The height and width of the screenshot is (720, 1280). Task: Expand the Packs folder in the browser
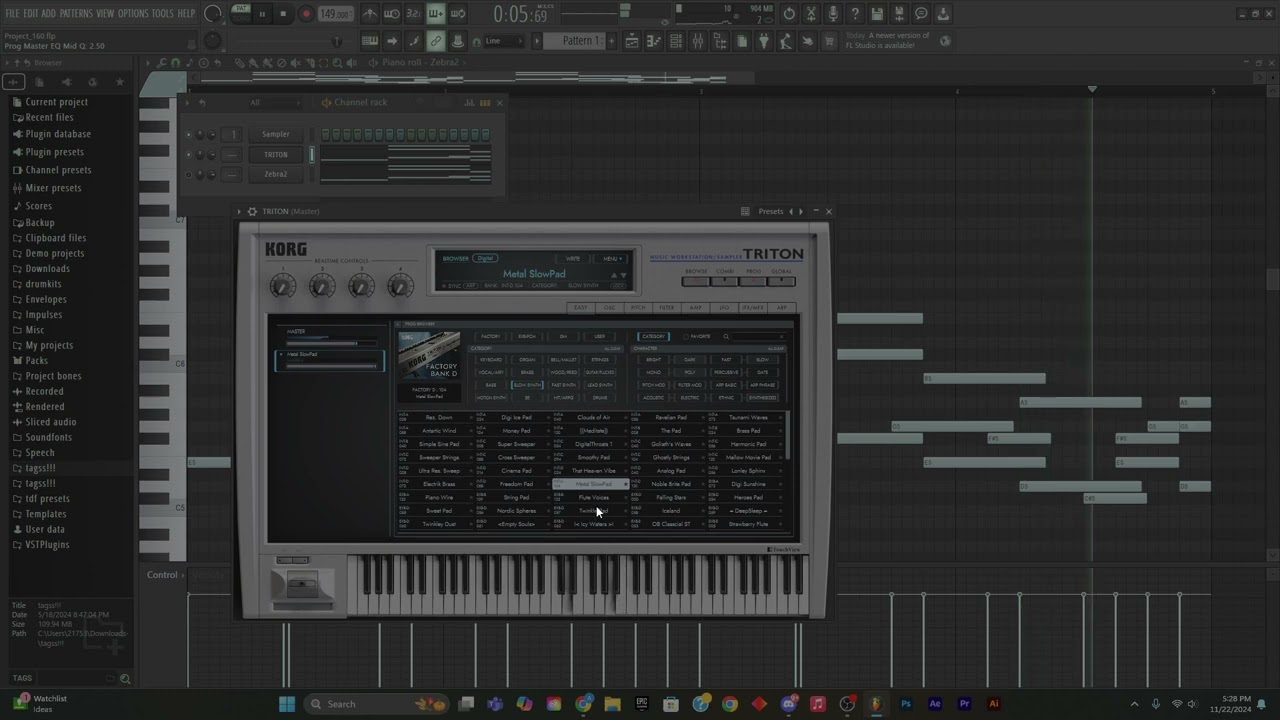coord(37,361)
